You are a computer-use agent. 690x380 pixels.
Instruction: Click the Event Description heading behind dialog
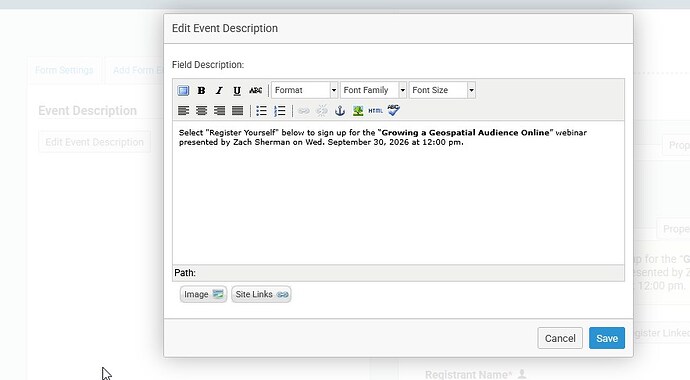tap(88, 110)
